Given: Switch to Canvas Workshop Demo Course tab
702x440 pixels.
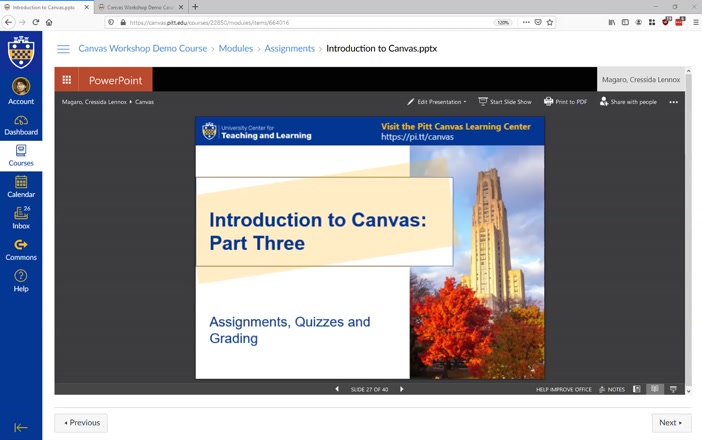Looking at the screenshot, I should [137, 7].
